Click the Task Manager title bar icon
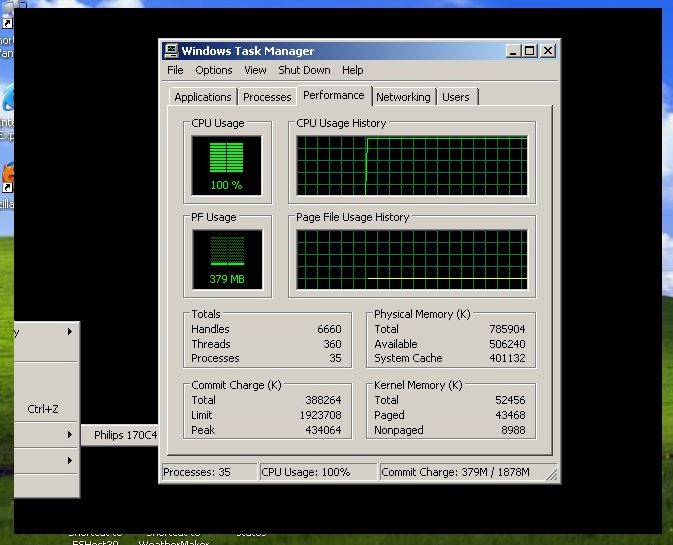The image size is (673, 545). click(x=172, y=51)
